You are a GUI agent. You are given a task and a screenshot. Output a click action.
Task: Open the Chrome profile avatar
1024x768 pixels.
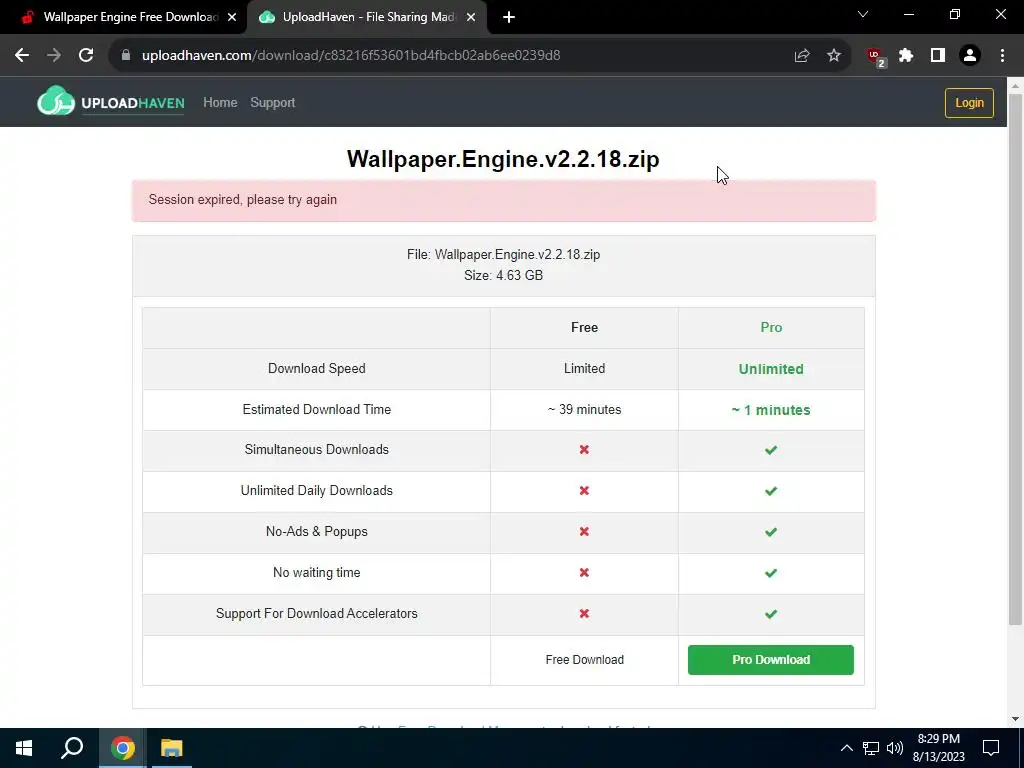(970, 56)
